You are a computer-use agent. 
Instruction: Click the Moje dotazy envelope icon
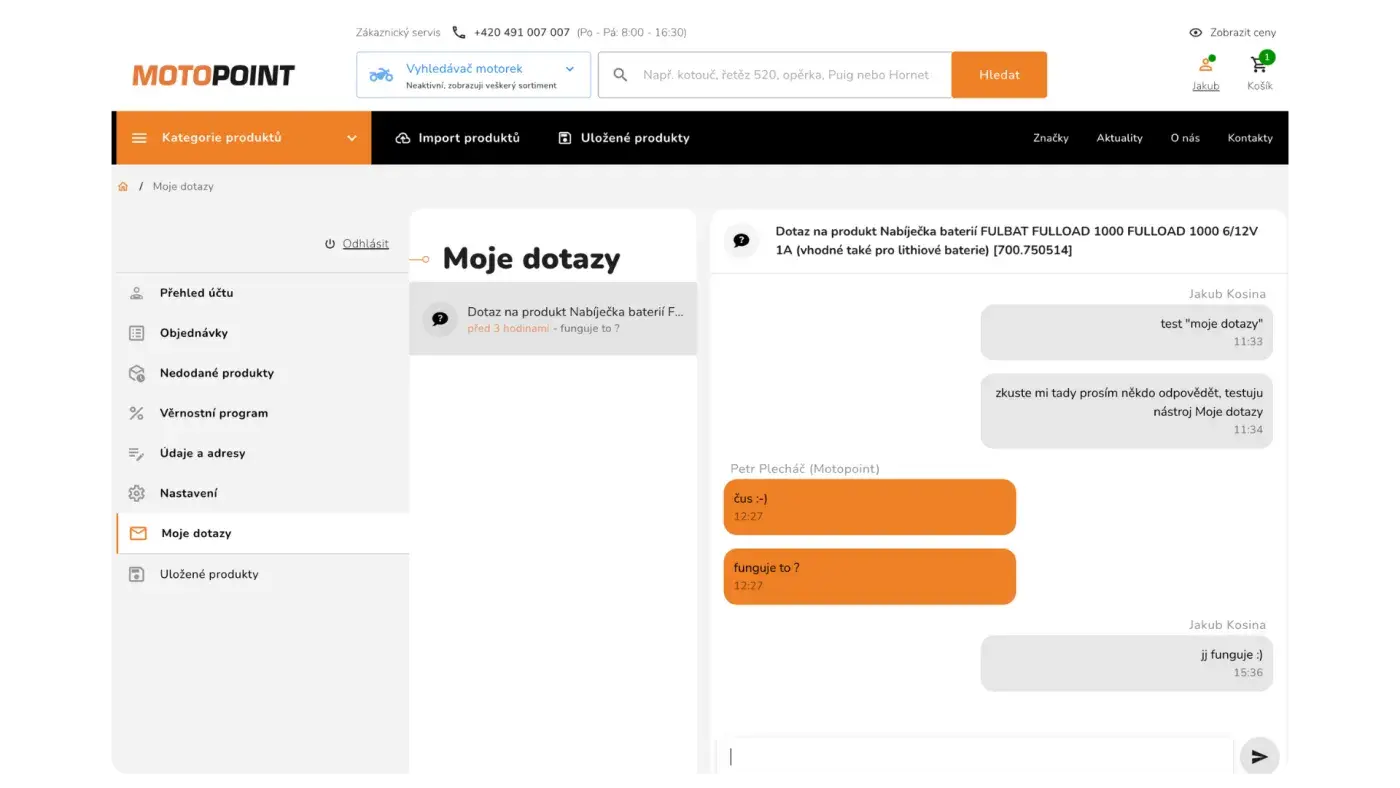click(x=138, y=533)
